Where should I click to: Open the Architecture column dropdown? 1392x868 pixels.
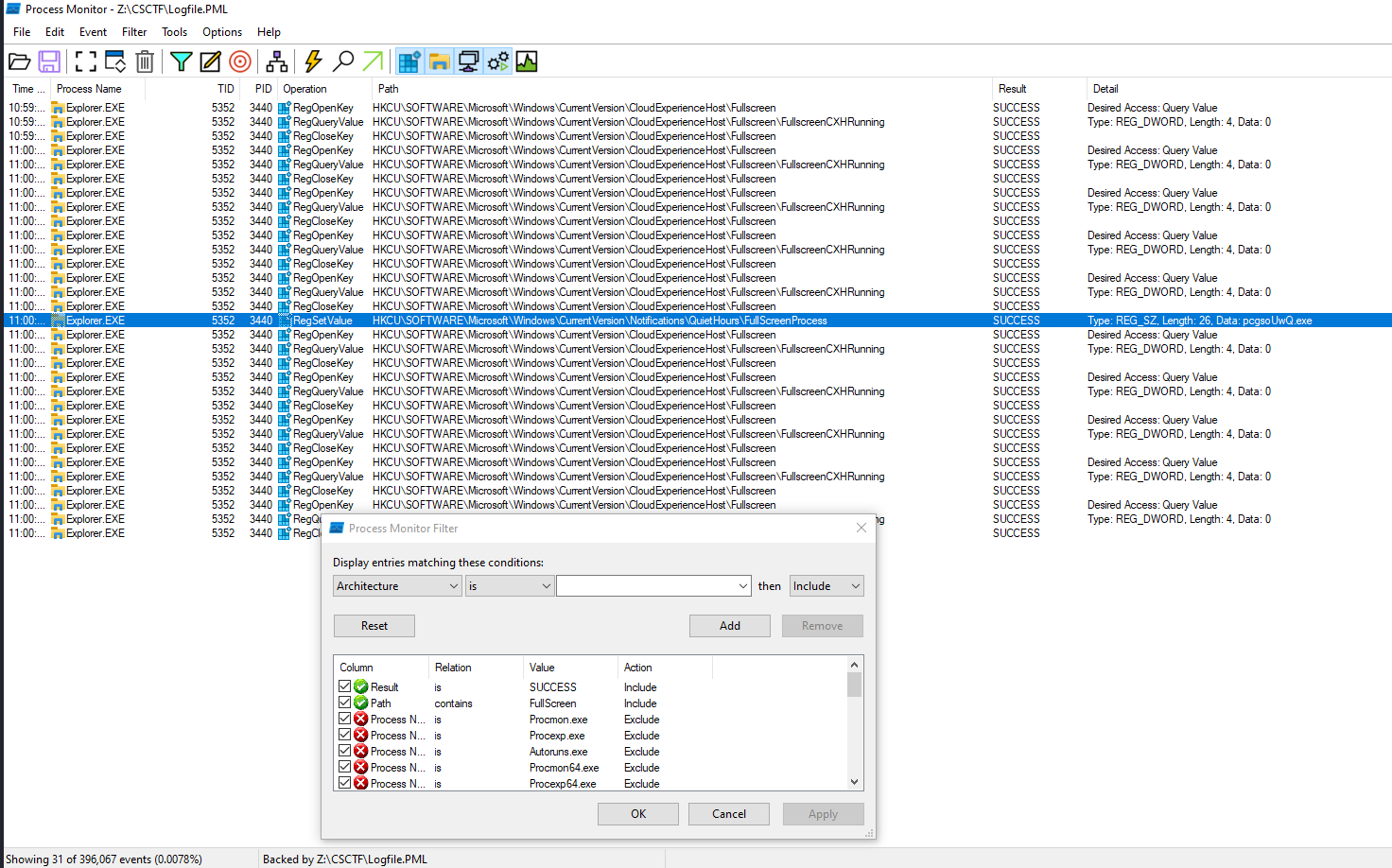397,586
